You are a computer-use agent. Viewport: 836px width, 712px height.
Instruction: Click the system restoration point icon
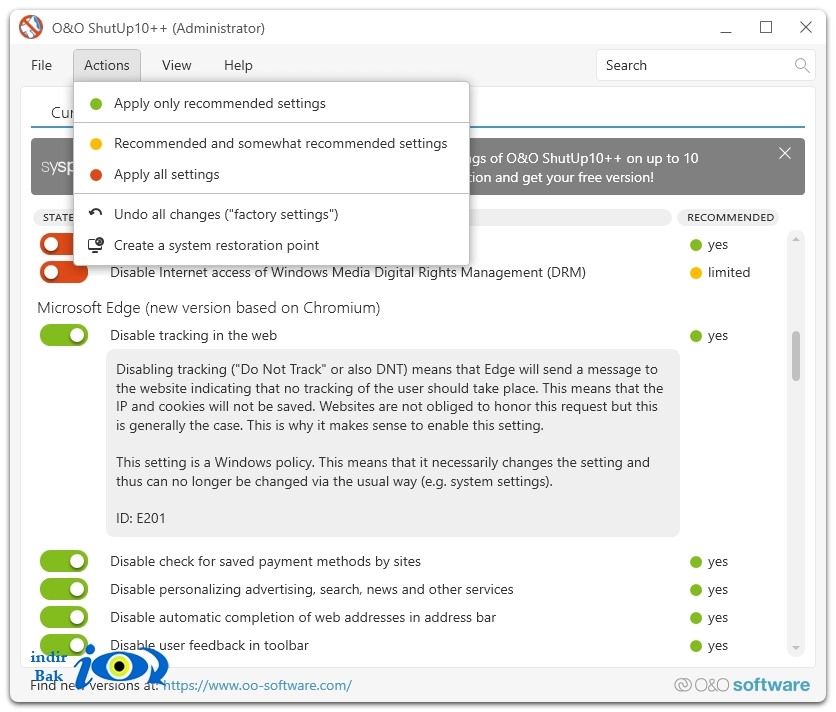[96, 245]
